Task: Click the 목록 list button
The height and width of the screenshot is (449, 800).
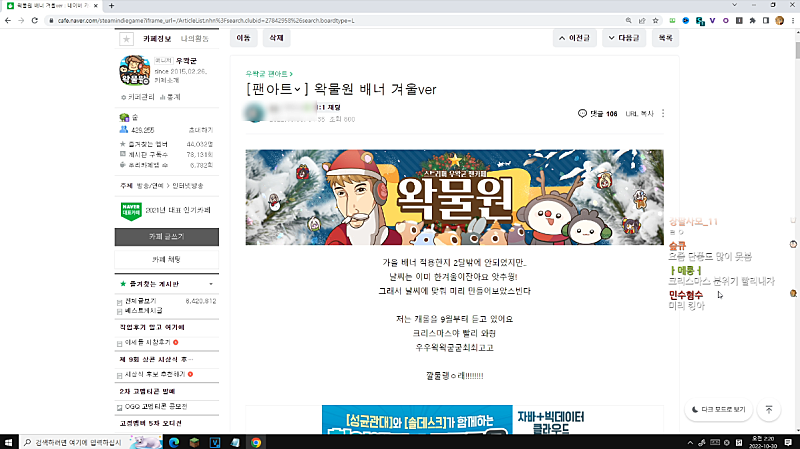Action: pos(665,38)
